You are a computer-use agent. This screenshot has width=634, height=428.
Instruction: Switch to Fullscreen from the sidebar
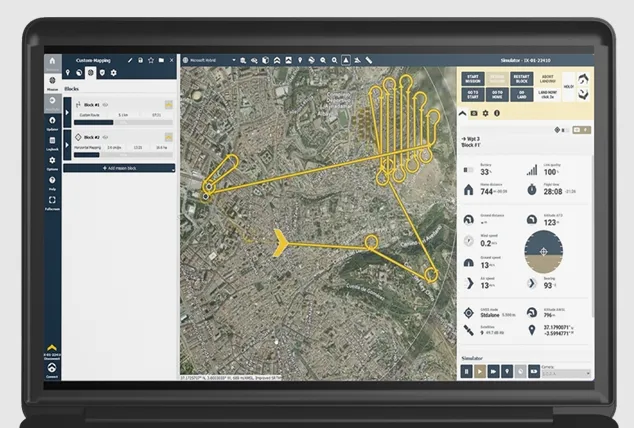point(53,202)
